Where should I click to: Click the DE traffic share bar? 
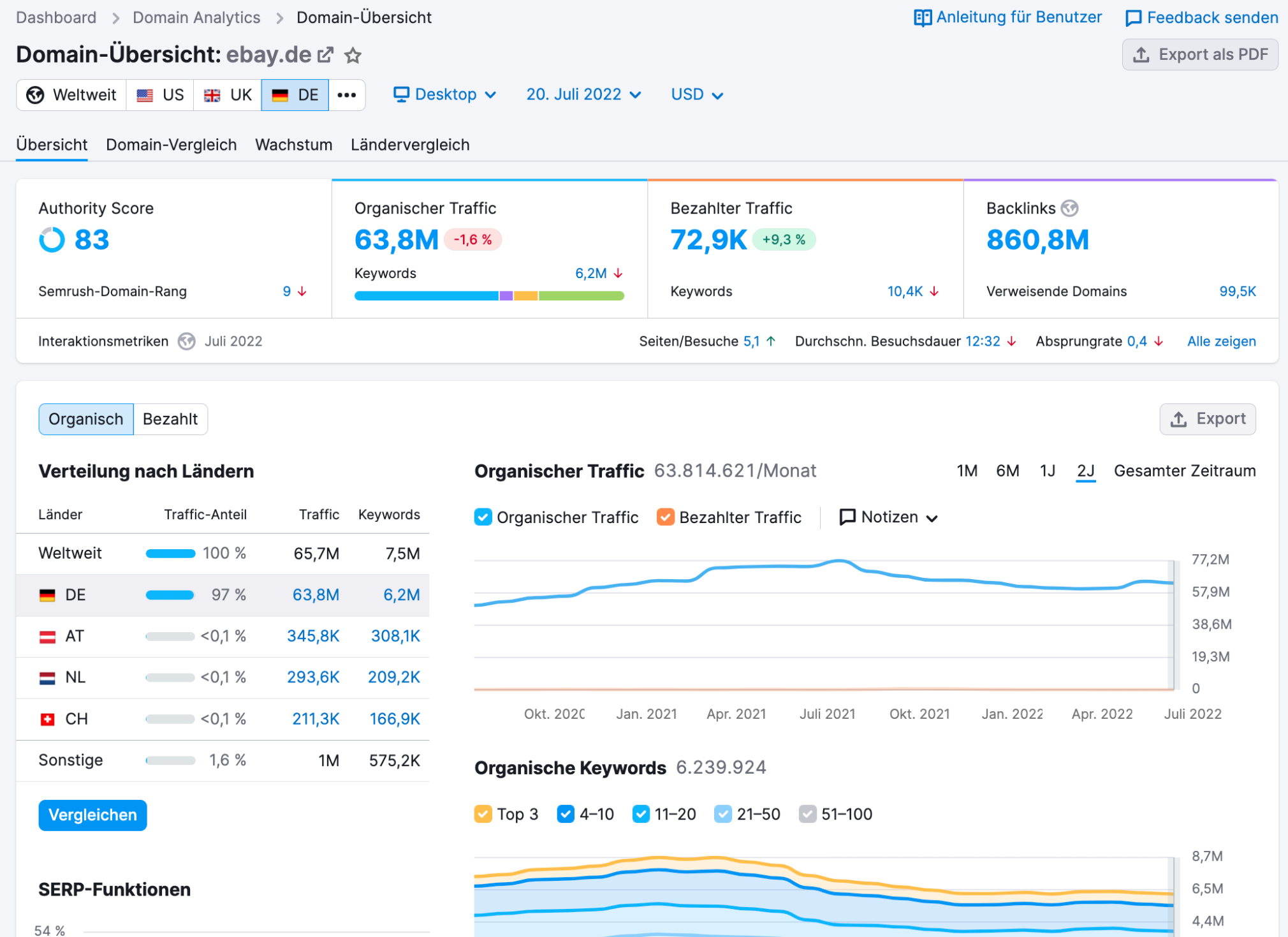click(170, 595)
